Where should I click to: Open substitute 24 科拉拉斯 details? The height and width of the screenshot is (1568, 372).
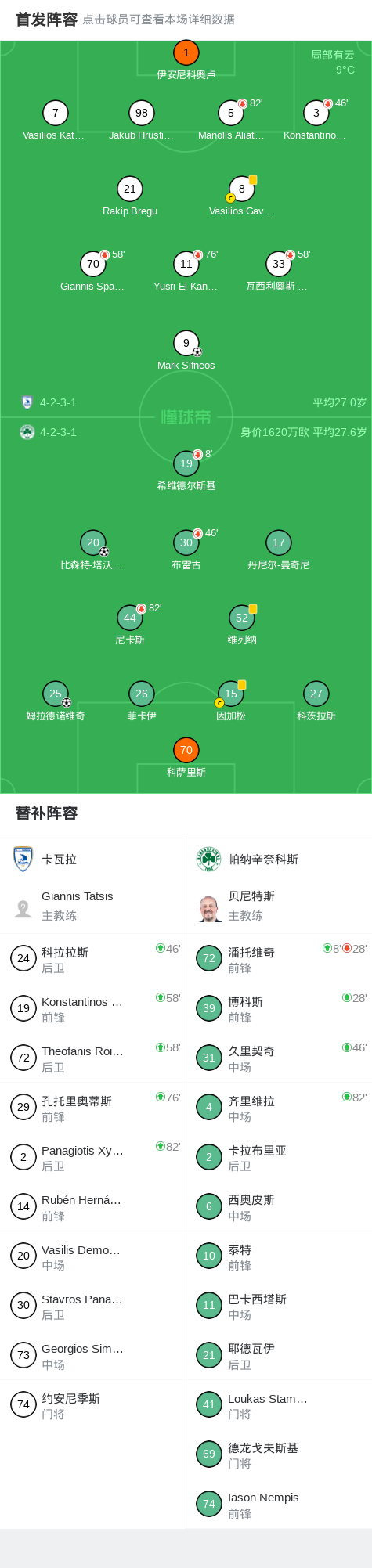pos(92,958)
